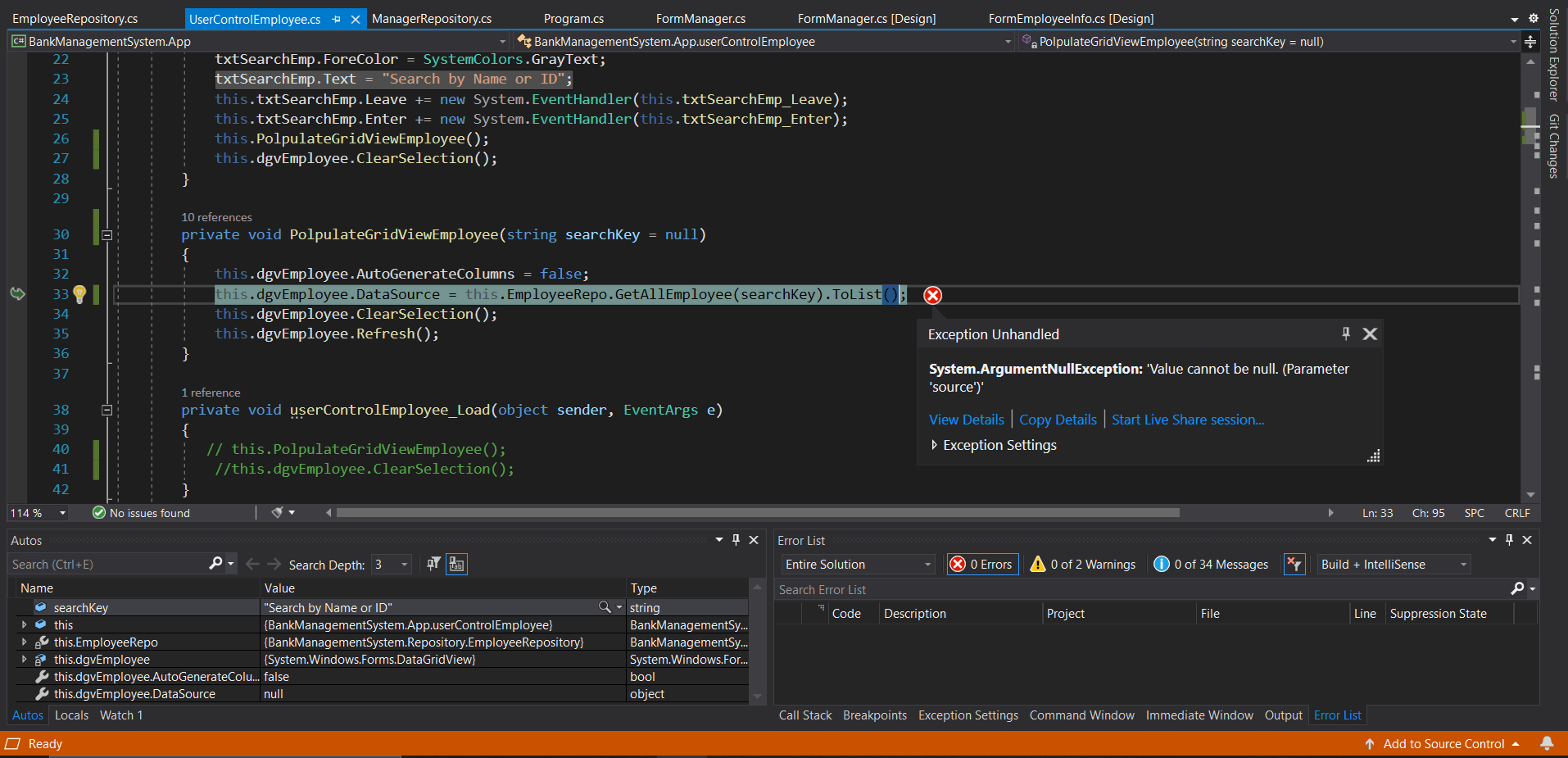
Task: Pin the Exception Unhandled popup
Action: pyautogui.click(x=1345, y=334)
